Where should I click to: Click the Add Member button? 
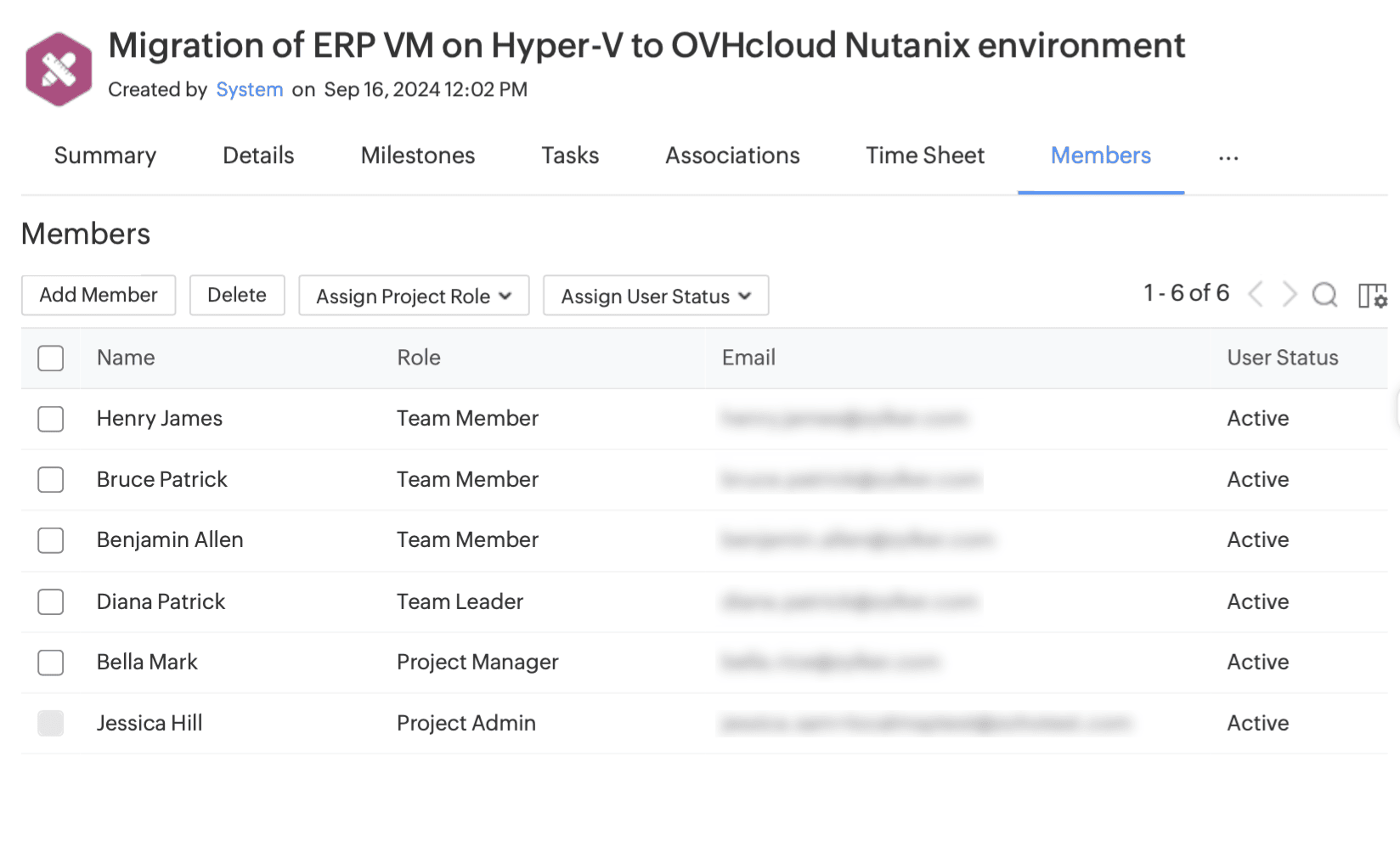99,295
